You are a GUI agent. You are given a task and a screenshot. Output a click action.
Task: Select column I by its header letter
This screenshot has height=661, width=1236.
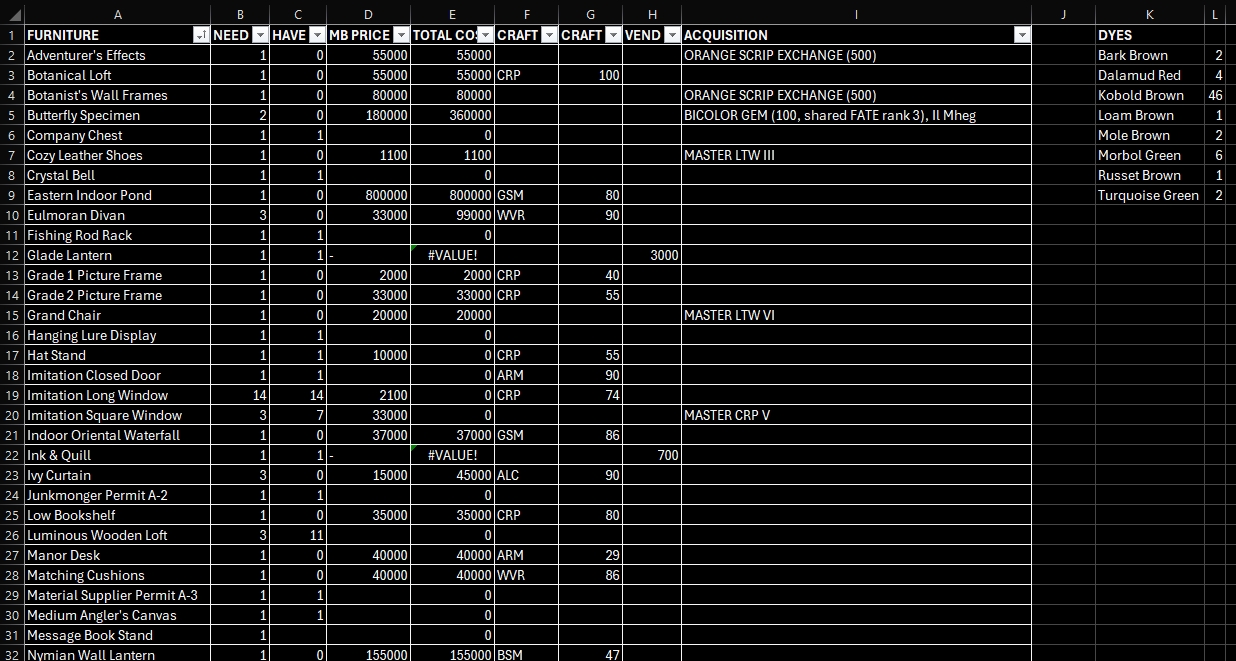[856, 14]
